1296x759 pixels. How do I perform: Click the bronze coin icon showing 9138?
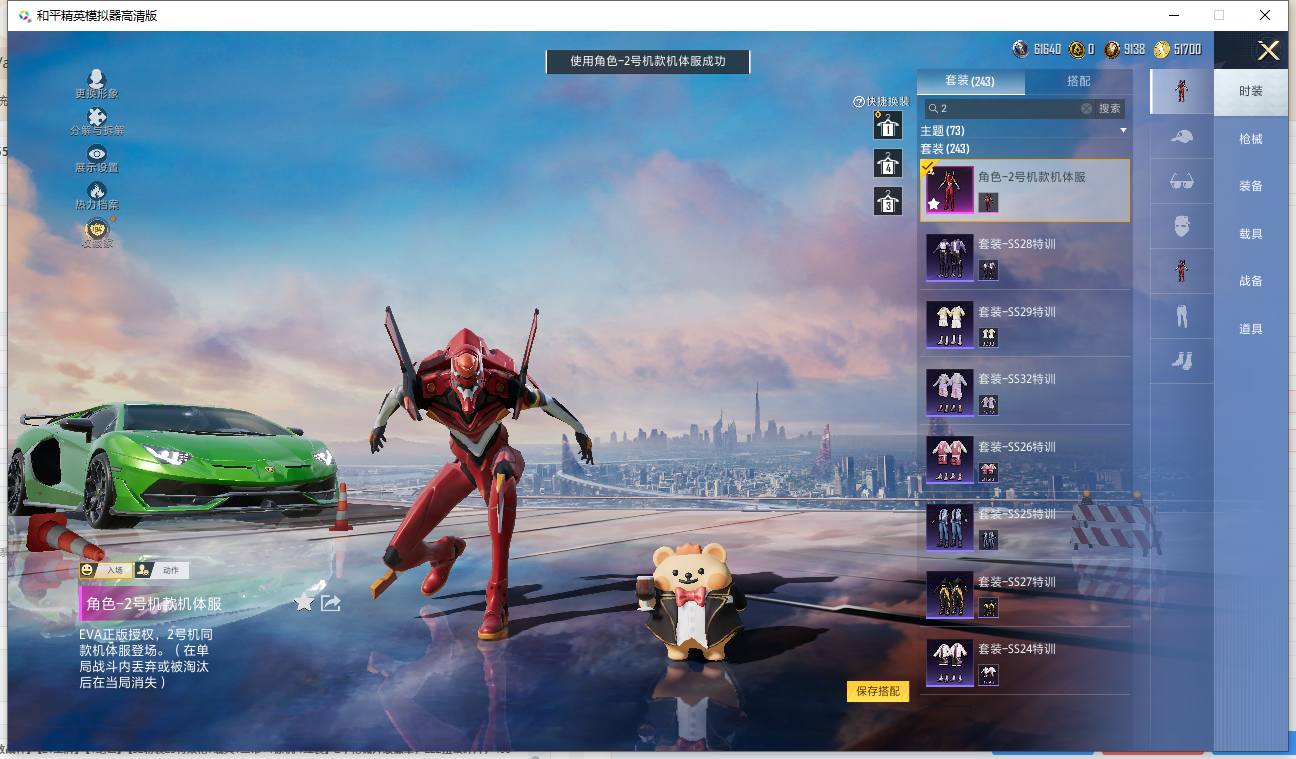pos(1113,49)
